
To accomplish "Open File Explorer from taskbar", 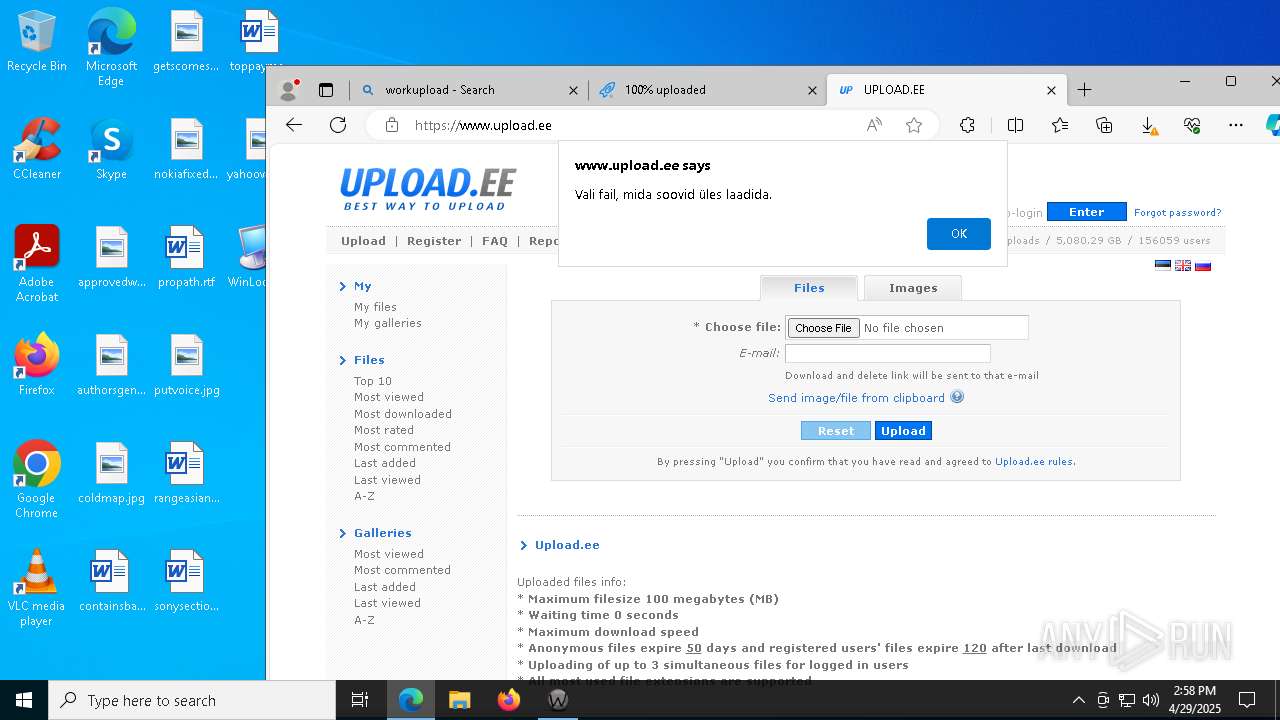I will point(459,700).
